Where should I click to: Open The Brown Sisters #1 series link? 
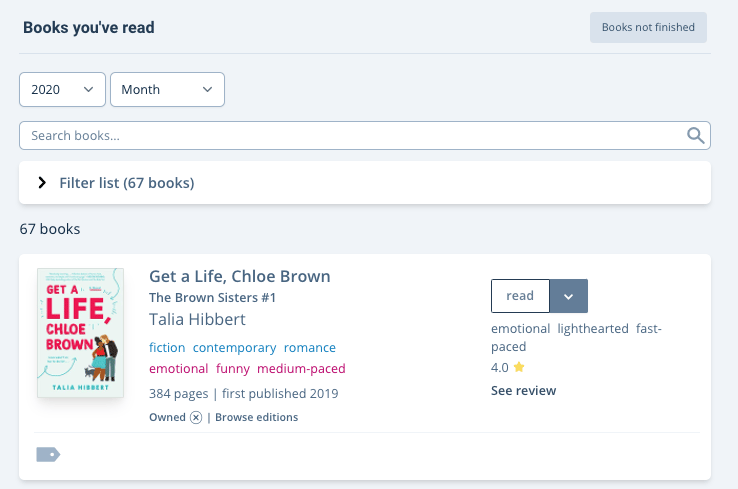tap(212, 297)
